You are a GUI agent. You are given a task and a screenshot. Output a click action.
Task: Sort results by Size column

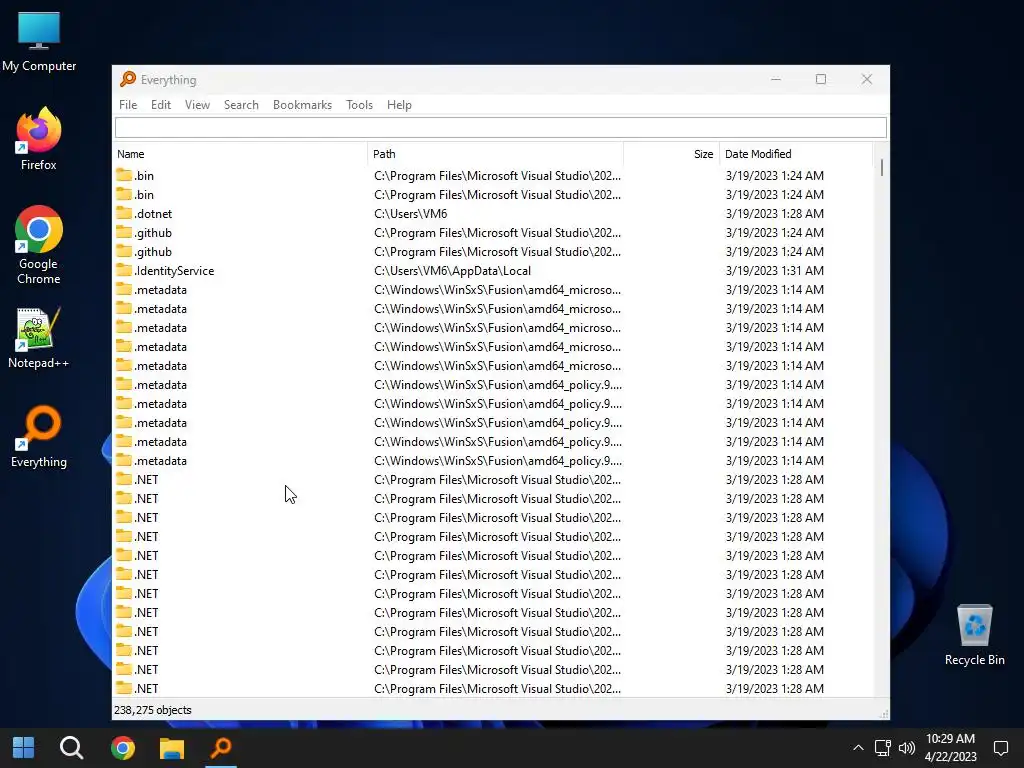[x=671, y=154]
